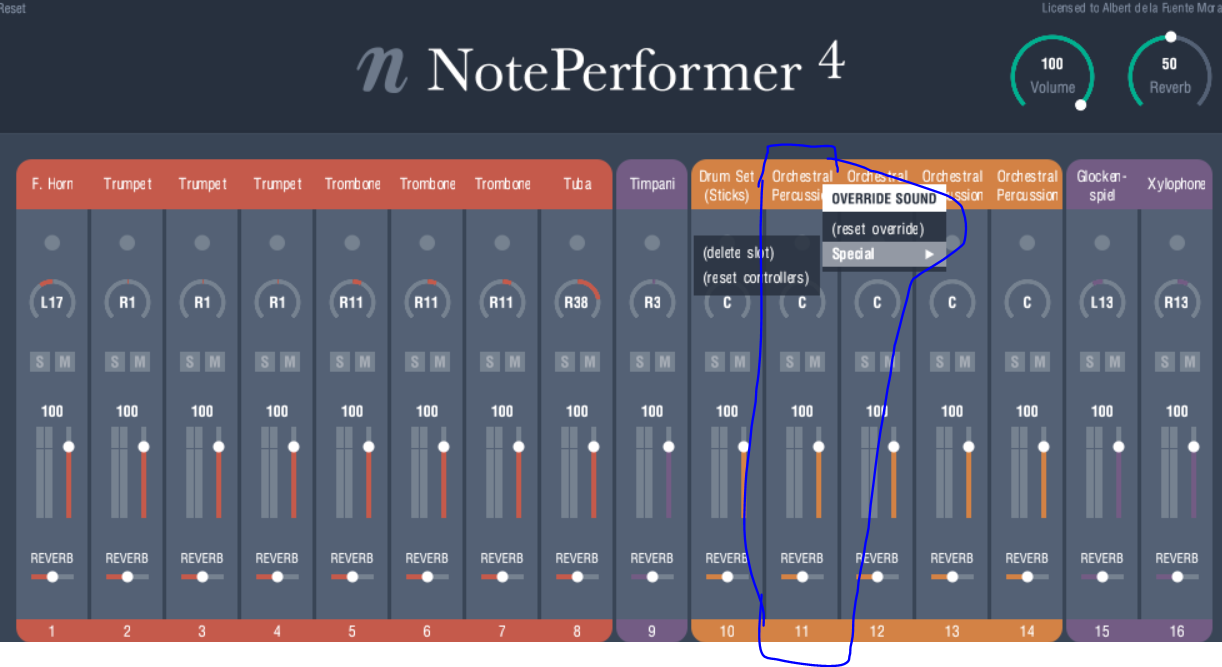Image resolution: width=1222 pixels, height=667 pixels.
Task: Open sound menu from channel 6 Trombone header
Action: coord(427,184)
